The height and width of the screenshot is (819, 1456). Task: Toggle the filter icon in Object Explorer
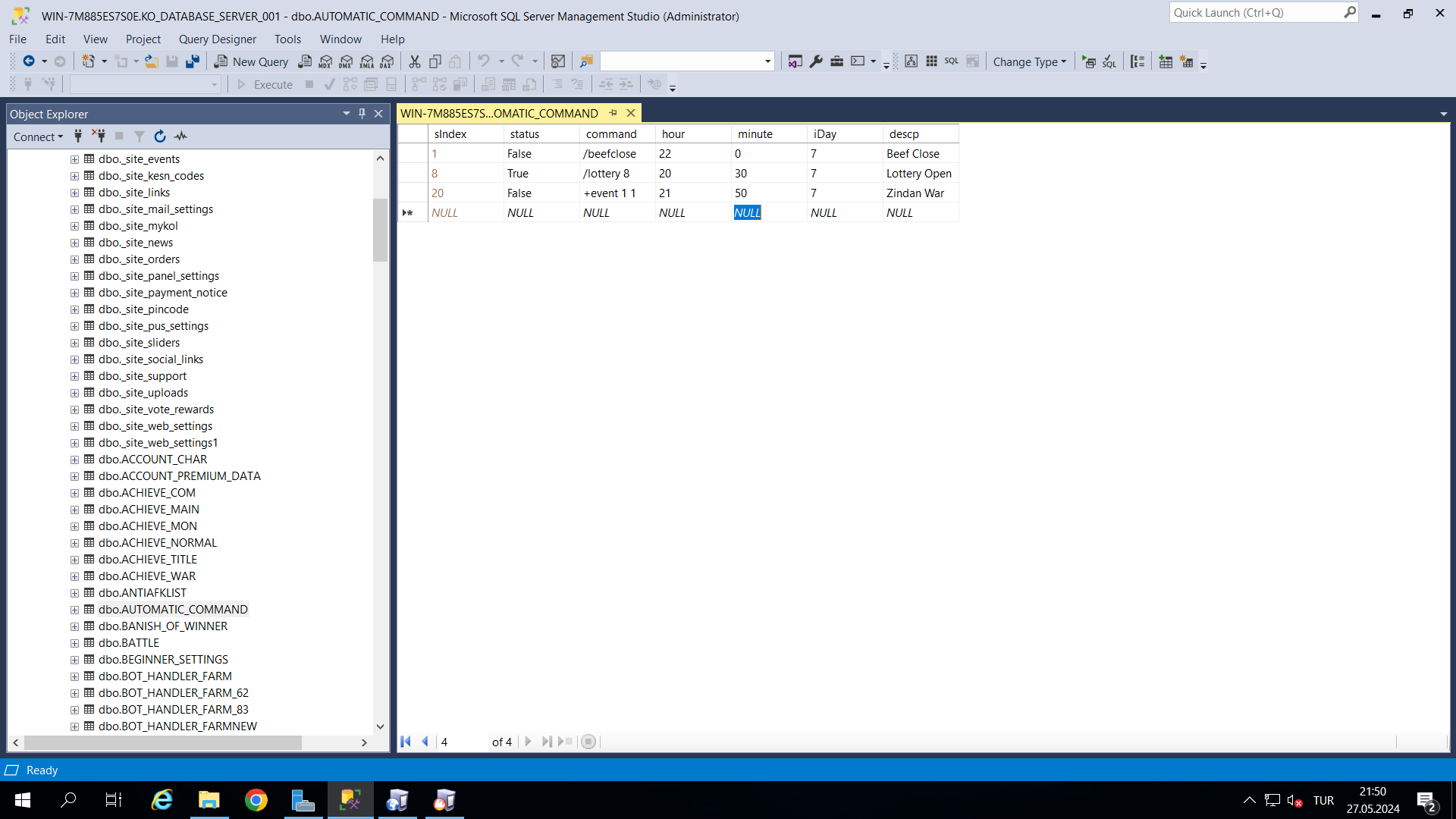[x=140, y=136]
